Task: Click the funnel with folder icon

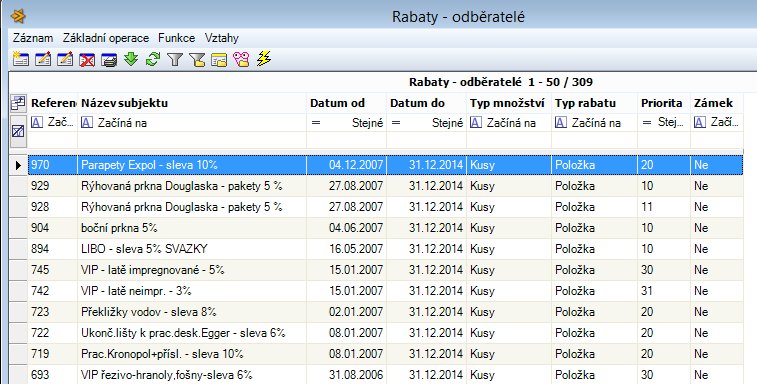Action: click(x=197, y=59)
